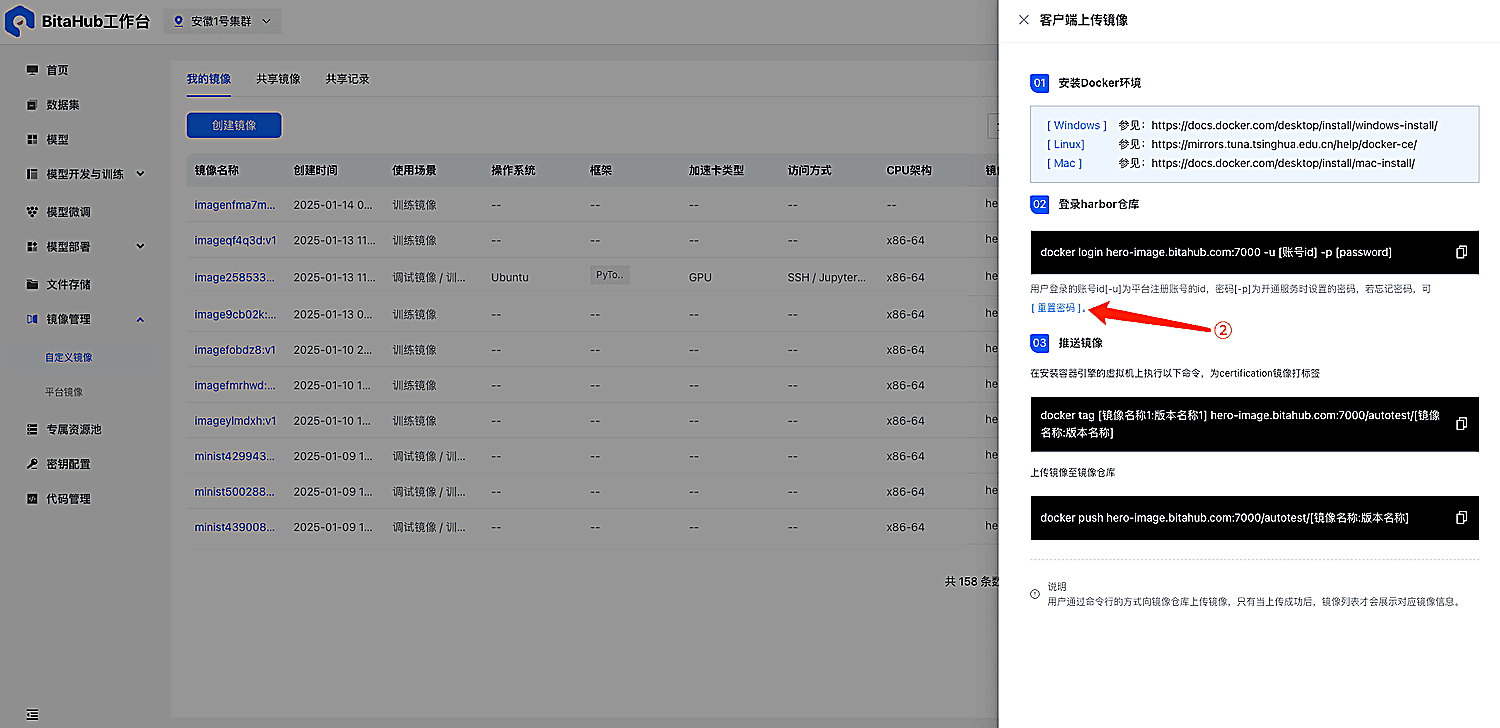
Task: Open image imageqf4q3d:v1 in table
Action: click(x=235, y=240)
